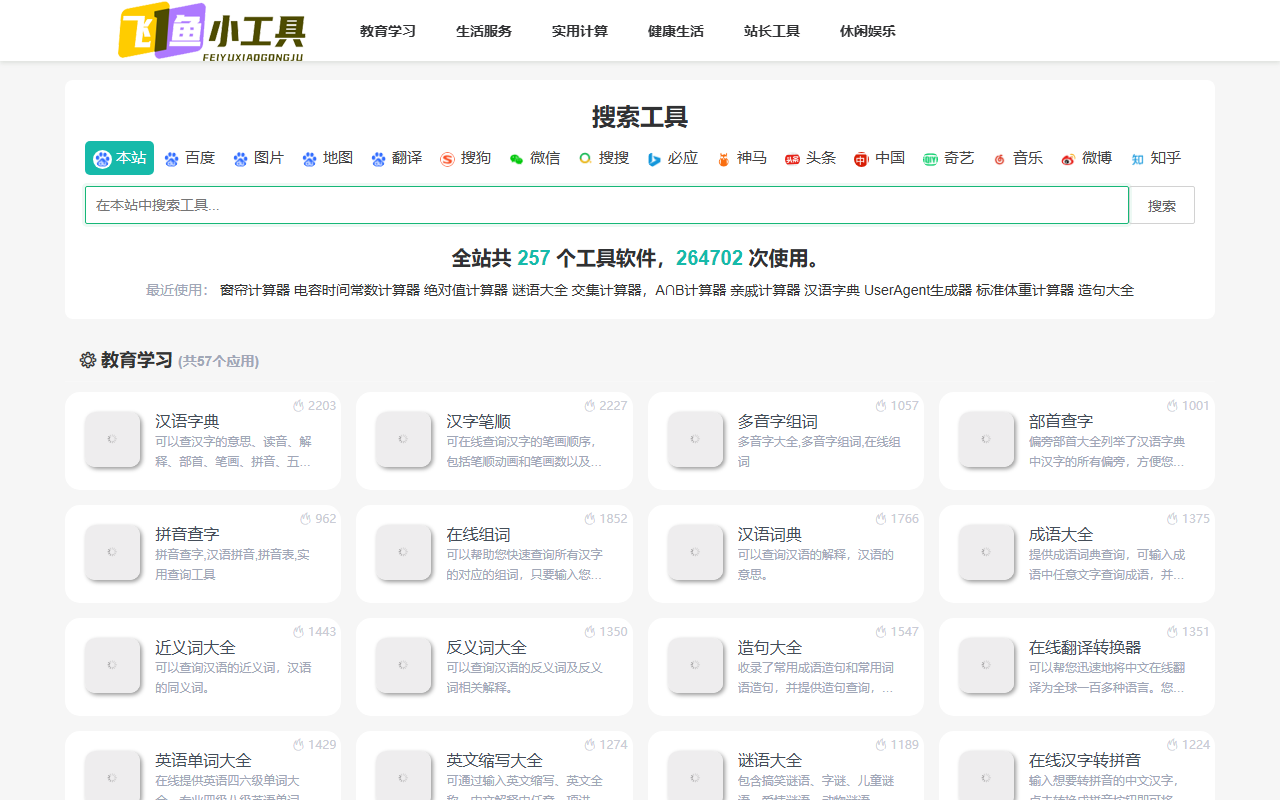Image resolution: width=1280 pixels, height=800 pixels.
Task: Click the 飞鱼小工具 site logo
Action: pyautogui.click(x=212, y=31)
